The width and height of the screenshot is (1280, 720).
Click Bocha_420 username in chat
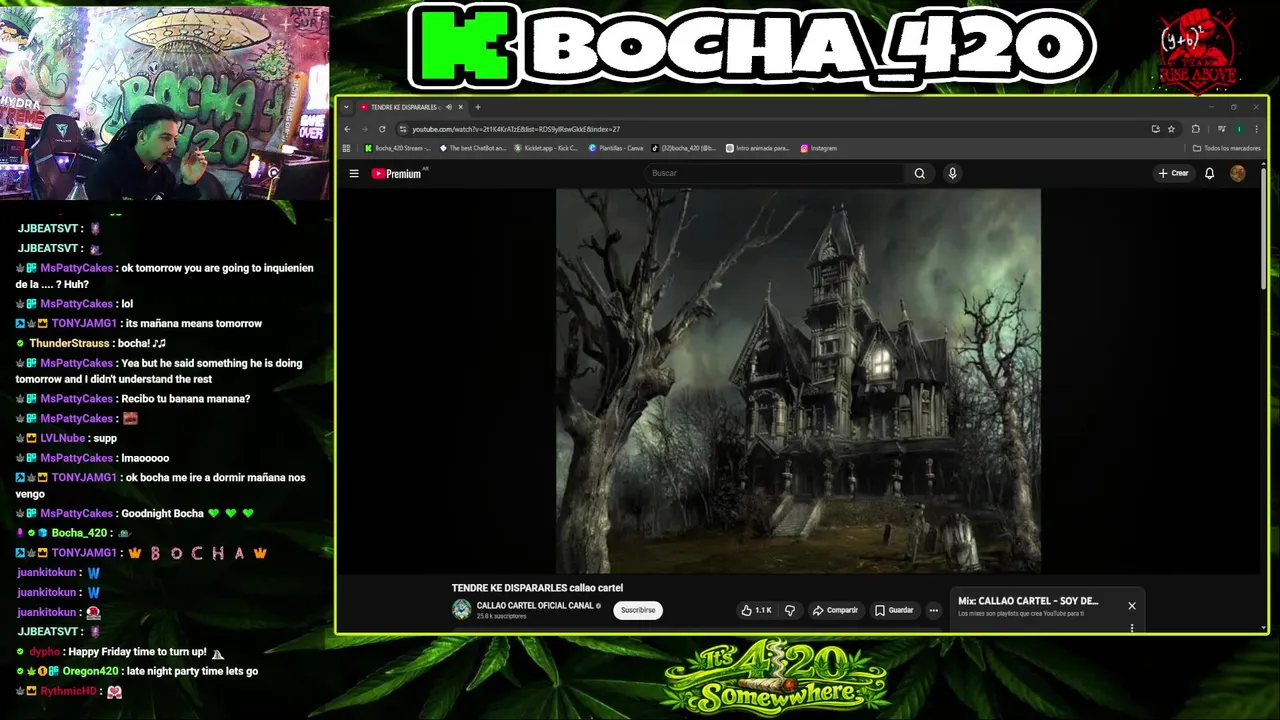[79, 533]
